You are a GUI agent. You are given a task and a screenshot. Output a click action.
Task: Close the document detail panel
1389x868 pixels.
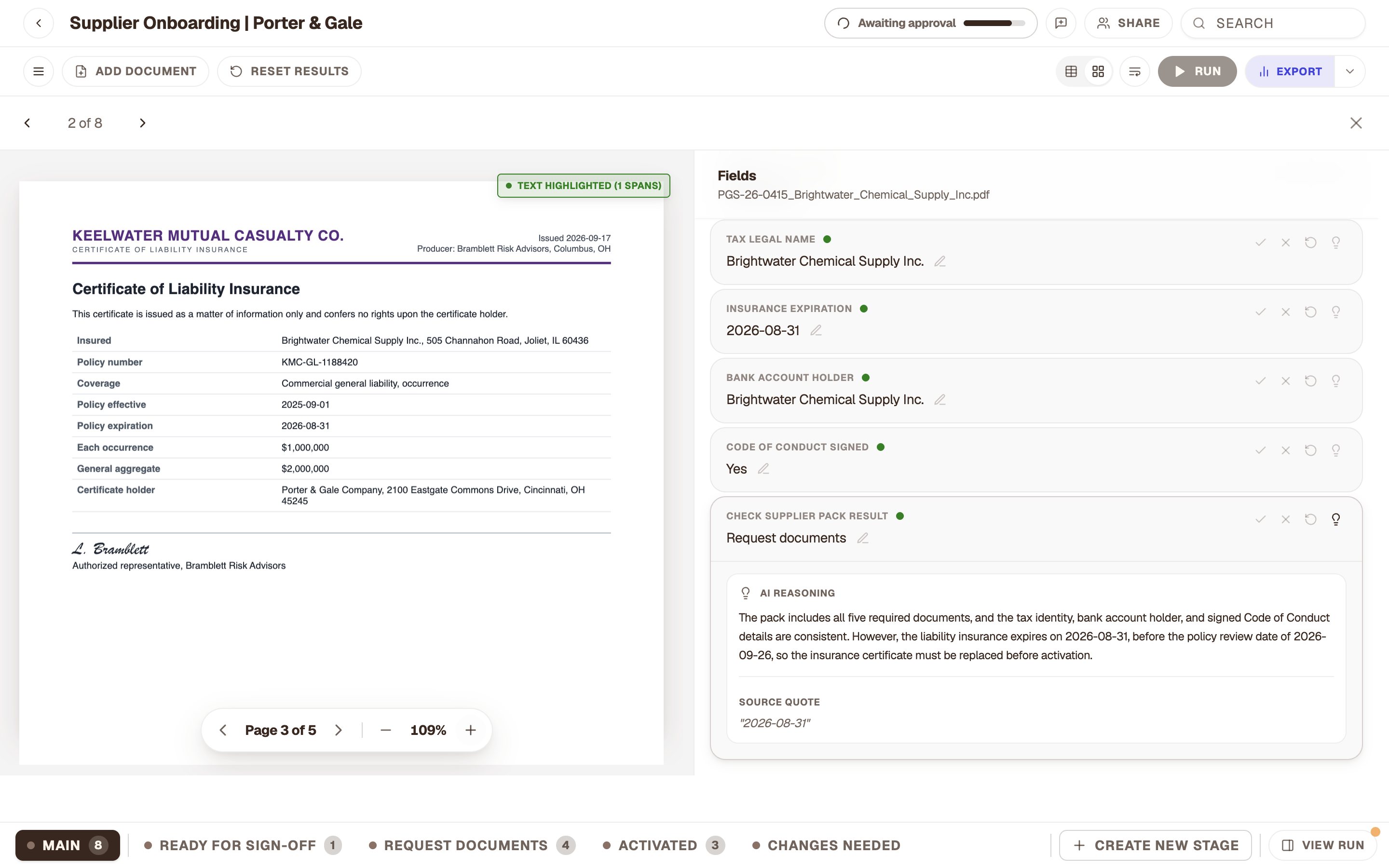[1356, 123]
